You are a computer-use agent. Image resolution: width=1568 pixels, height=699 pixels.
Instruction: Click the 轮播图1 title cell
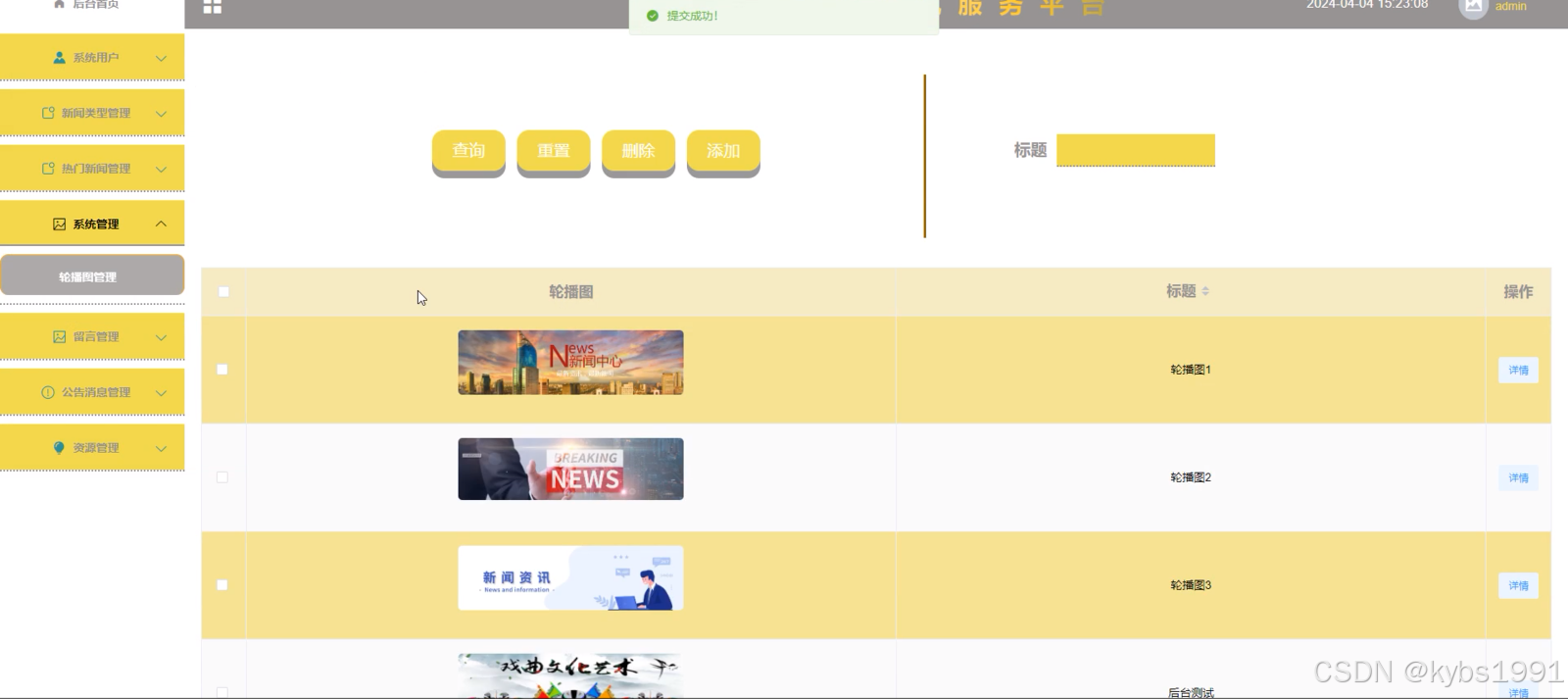1191,370
